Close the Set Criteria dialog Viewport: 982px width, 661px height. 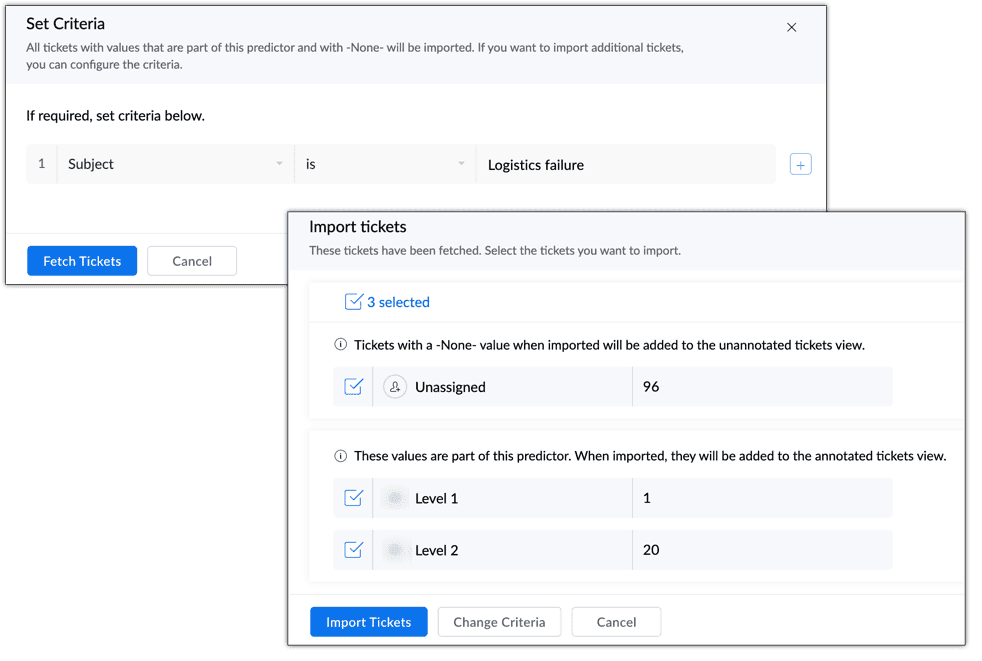791,27
